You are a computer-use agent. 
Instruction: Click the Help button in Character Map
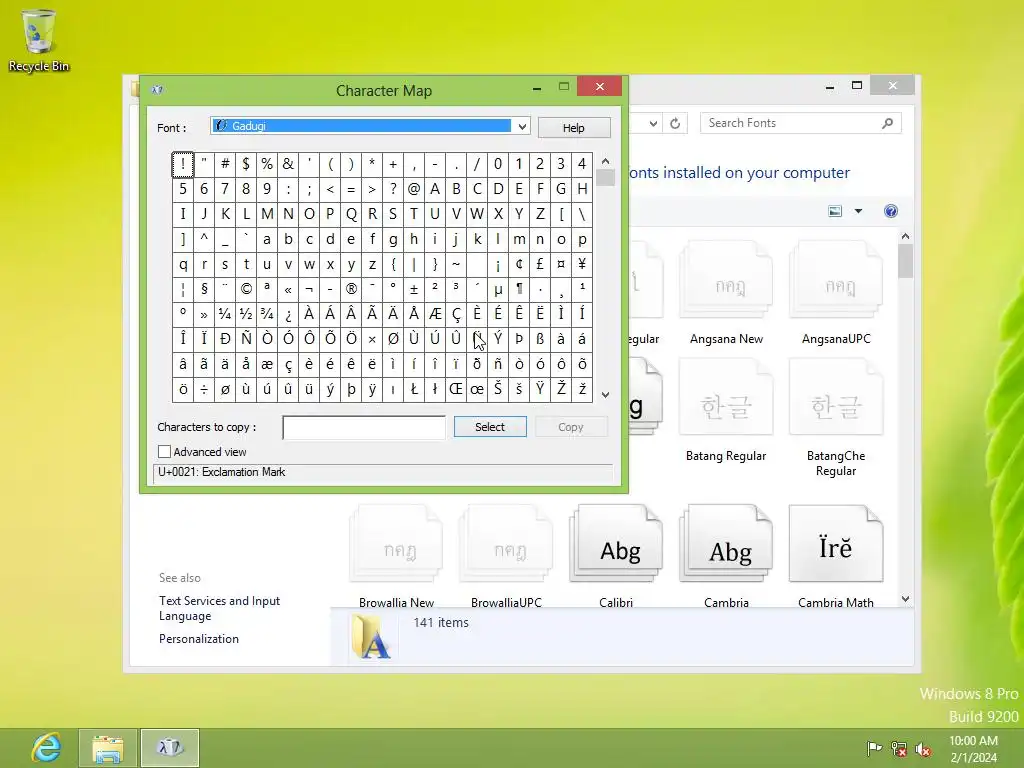click(x=574, y=127)
